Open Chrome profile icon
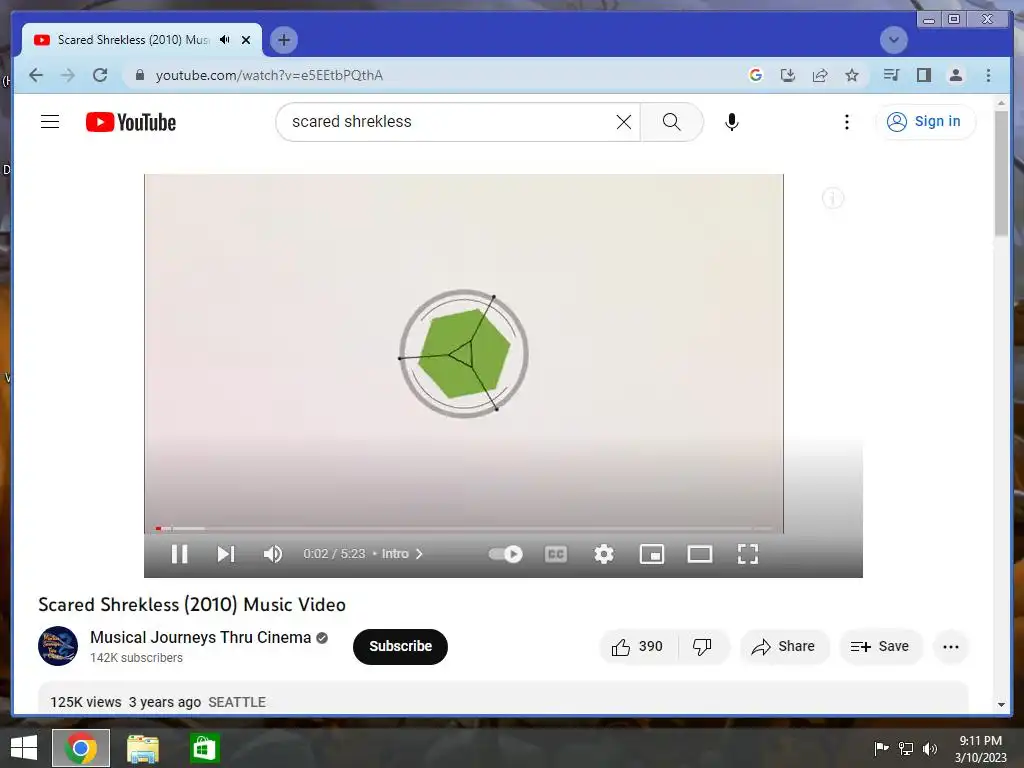Image resolution: width=1024 pixels, height=768 pixels. pyautogui.click(x=955, y=75)
